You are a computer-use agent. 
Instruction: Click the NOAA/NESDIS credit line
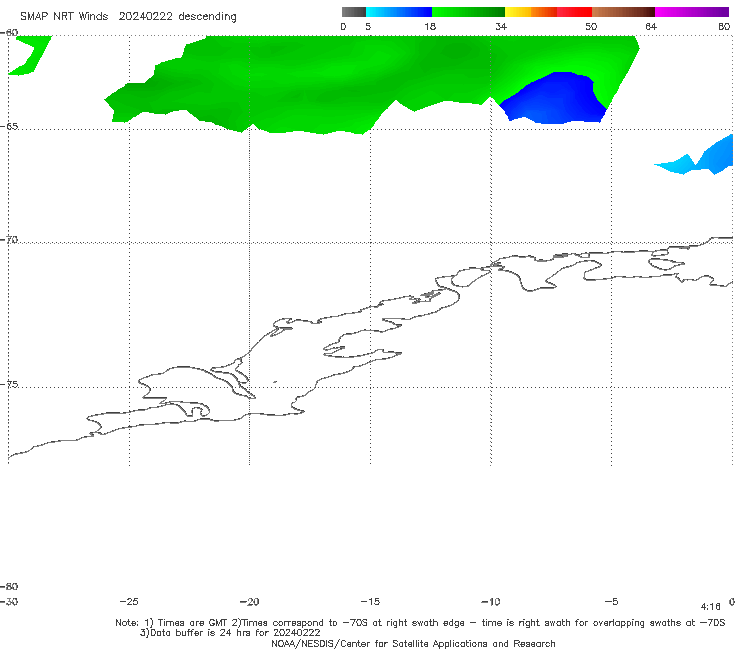click(x=413, y=643)
